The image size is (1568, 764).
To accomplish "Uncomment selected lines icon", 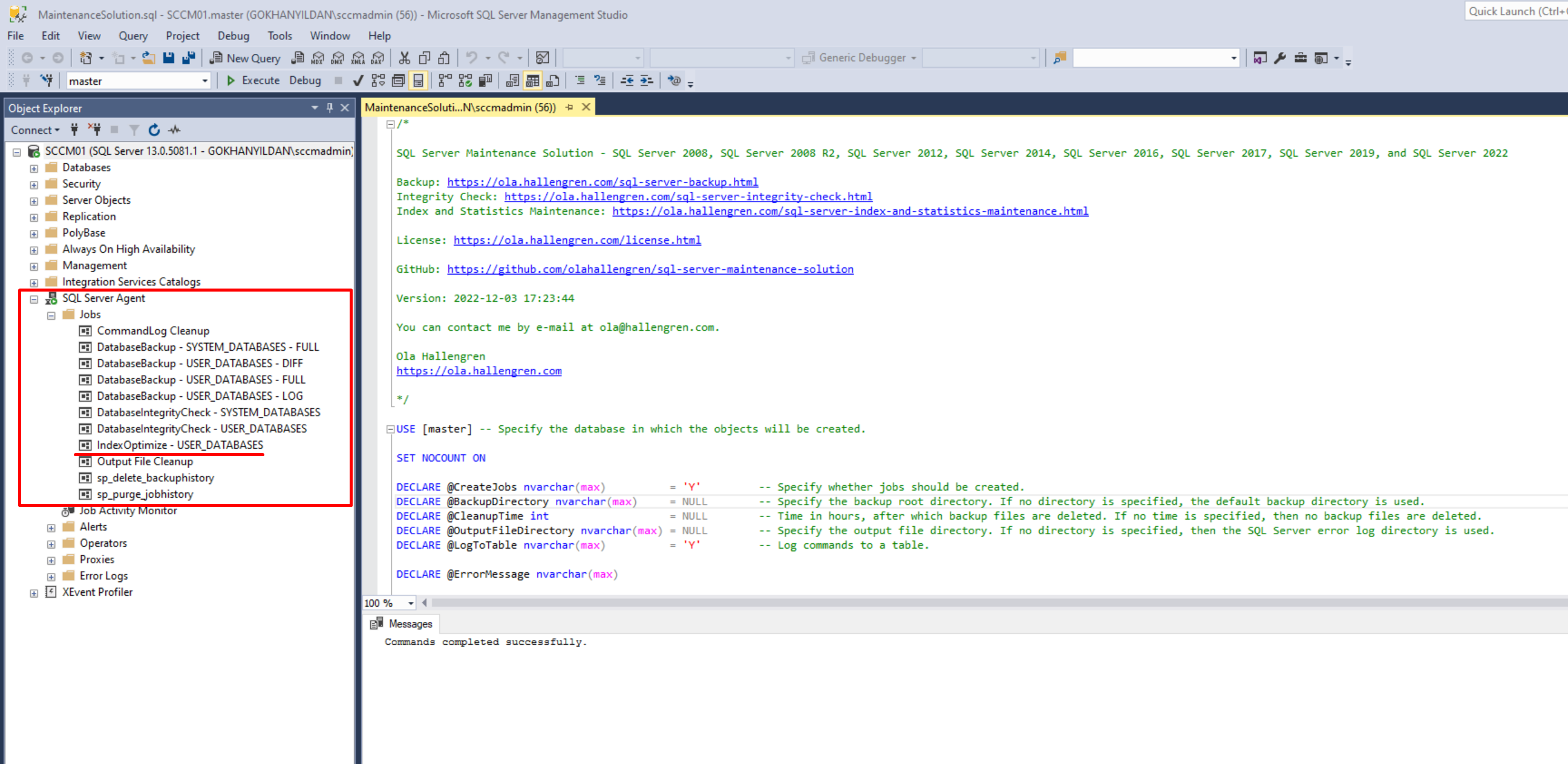I will point(600,80).
